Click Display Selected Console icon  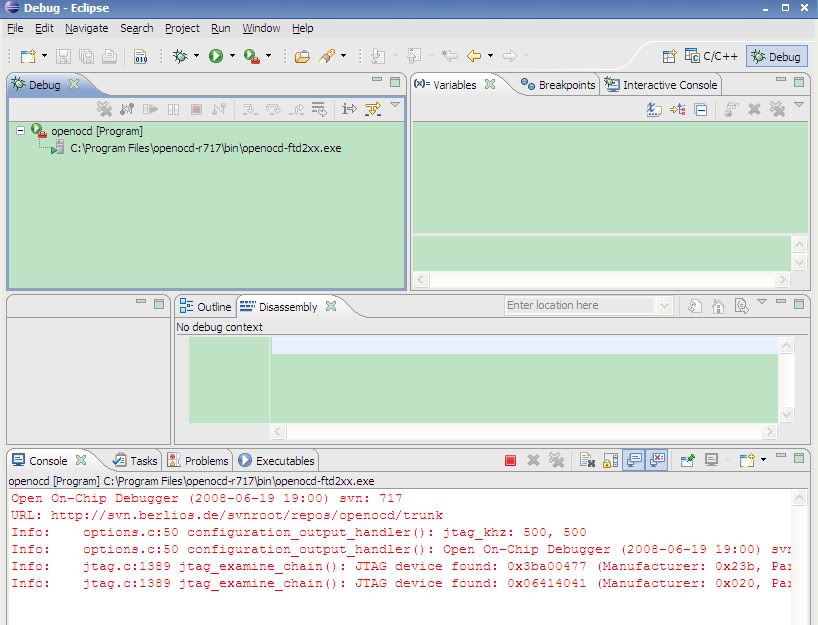pyautogui.click(x=712, y=460)
